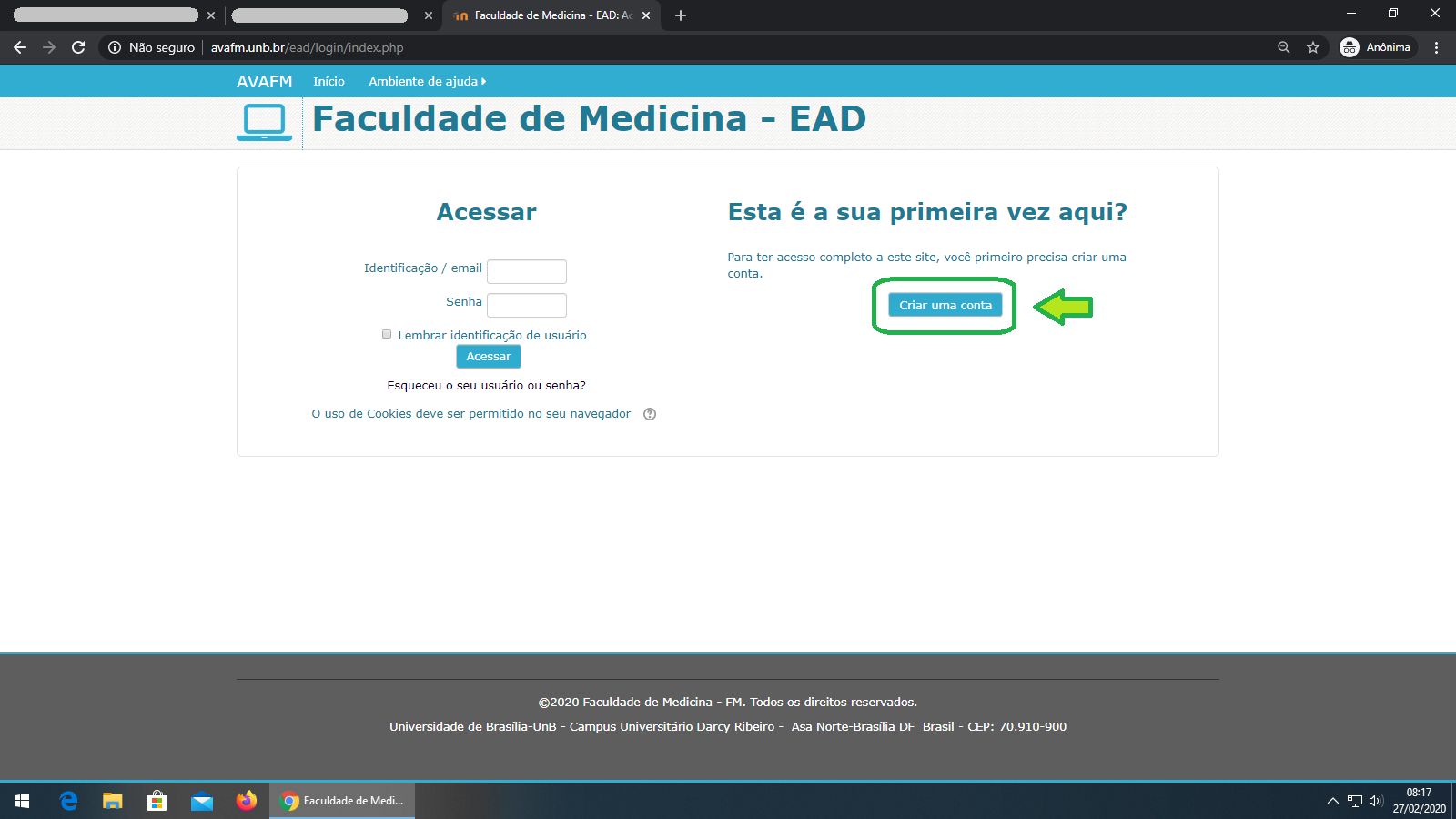Bookmark page with the star icon
Image resolution: width=1456 pixels, height=819 pixels.
pos(1313,47)
